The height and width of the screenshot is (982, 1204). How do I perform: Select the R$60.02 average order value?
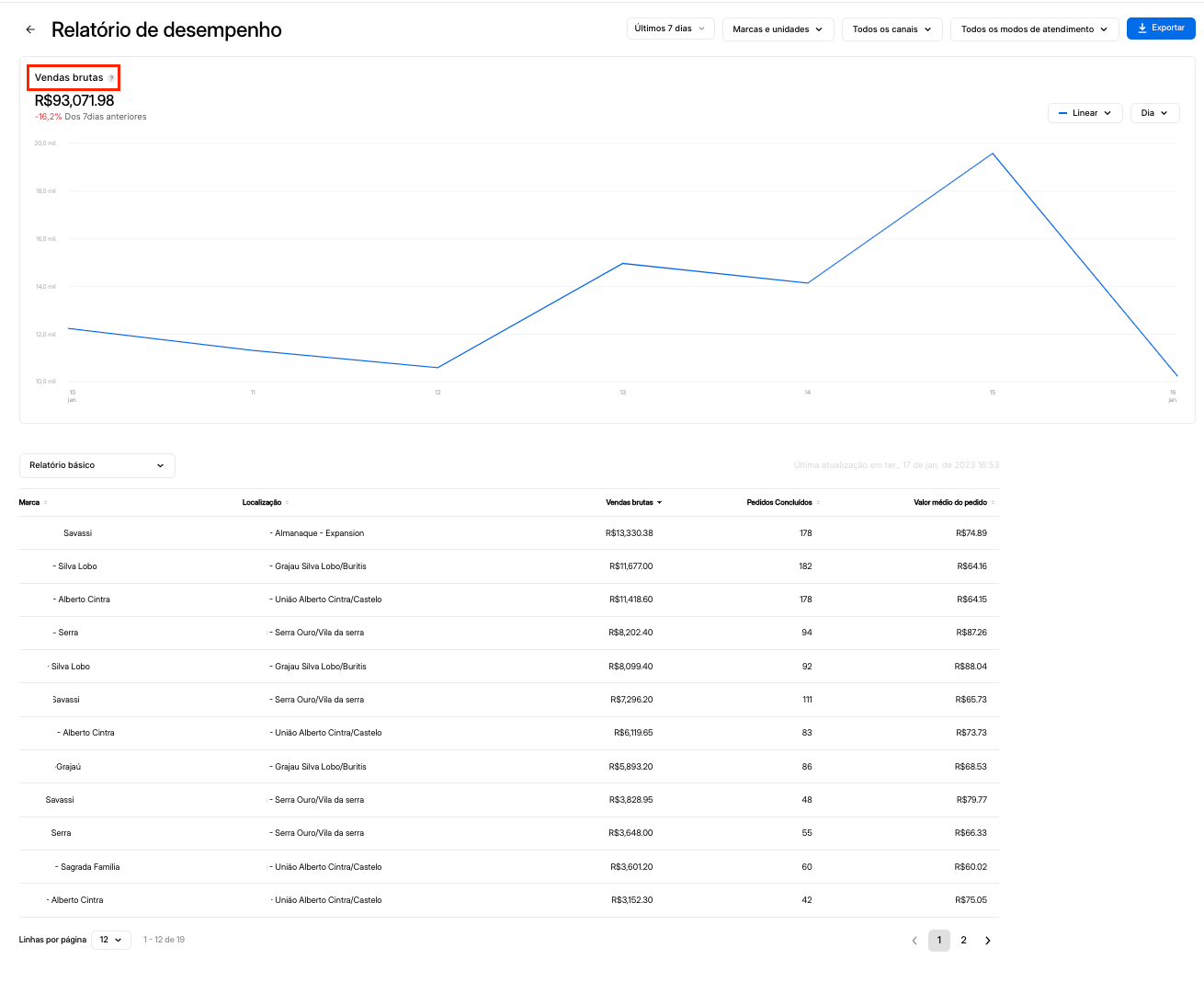click(971, 867)
